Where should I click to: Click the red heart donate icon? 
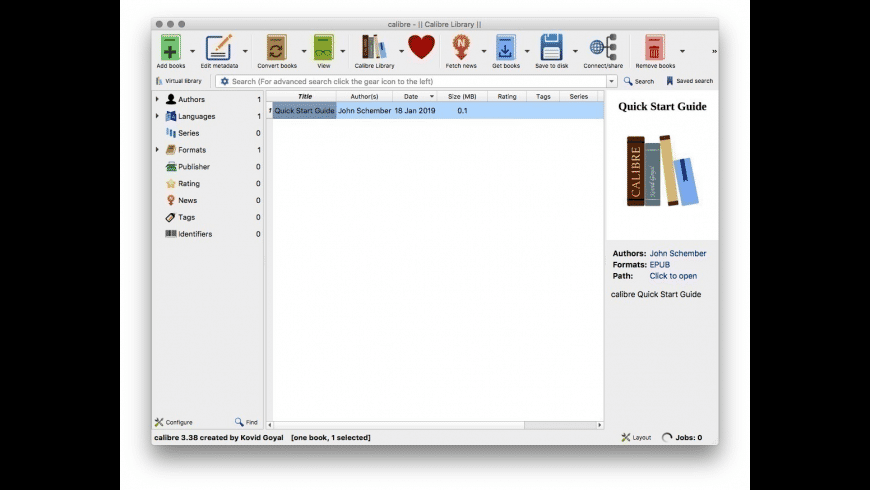421,47
